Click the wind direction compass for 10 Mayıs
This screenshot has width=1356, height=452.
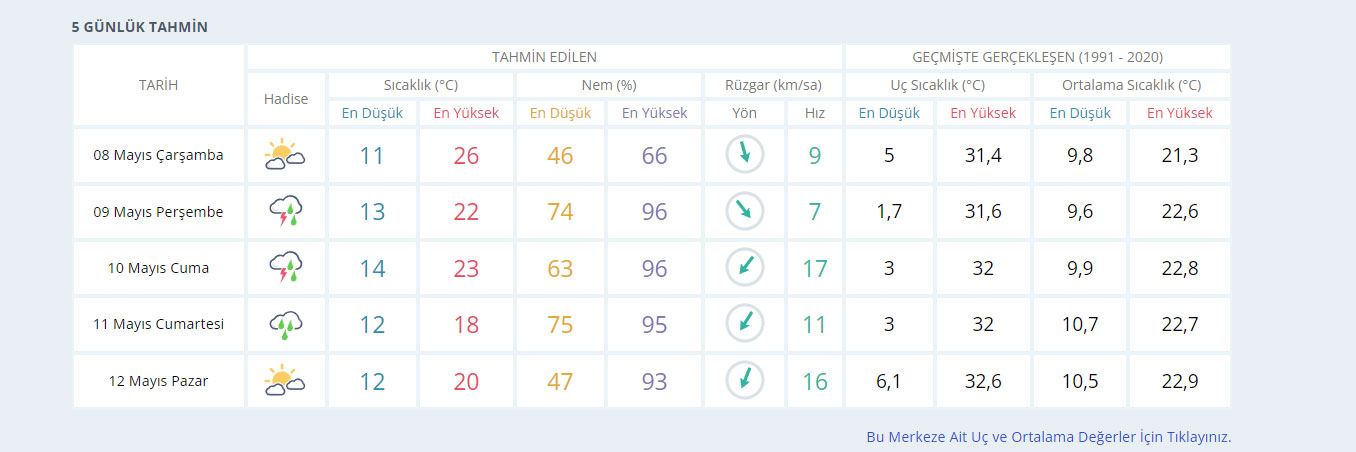pos(744,268)
